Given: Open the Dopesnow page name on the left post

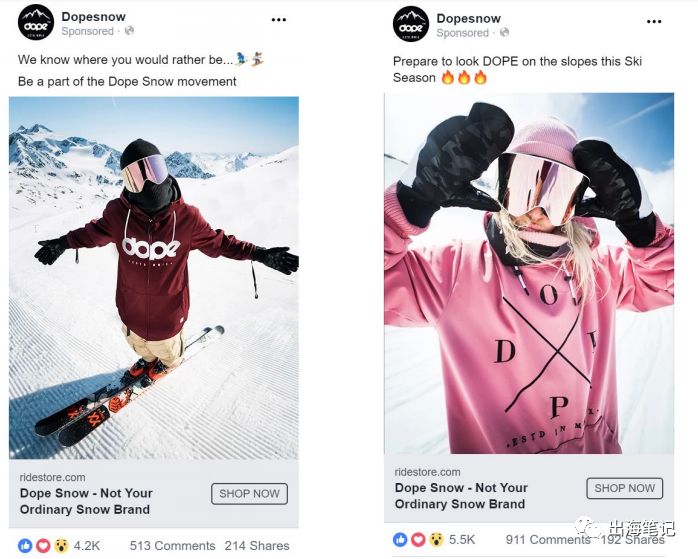Looking at the screenshot, I should [93, 16].
